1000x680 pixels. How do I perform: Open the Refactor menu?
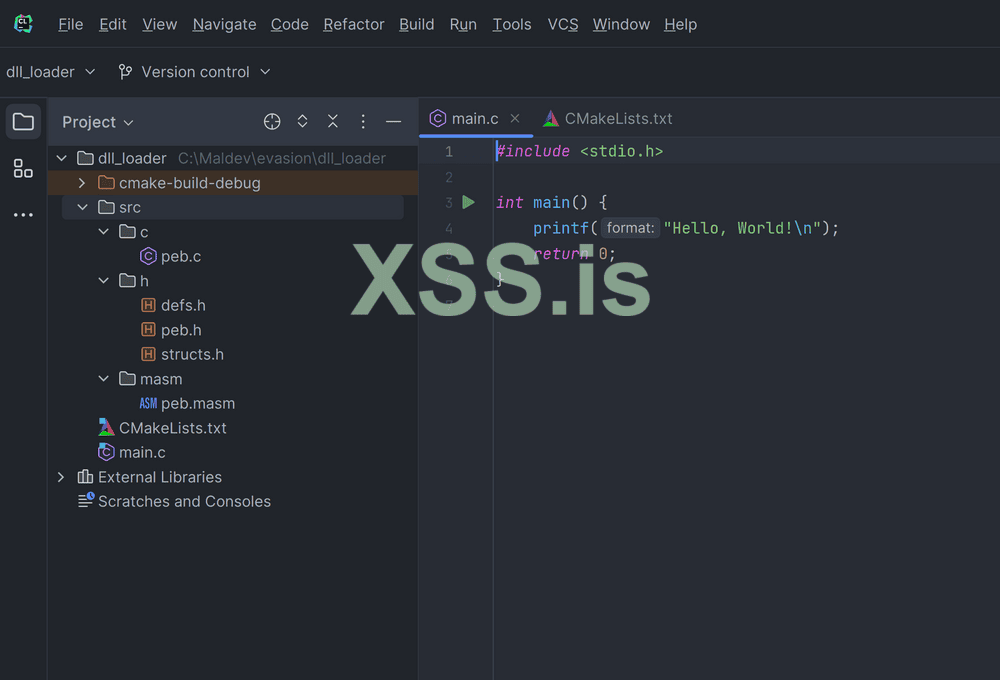pyautogui.click(x=353, y=24)
